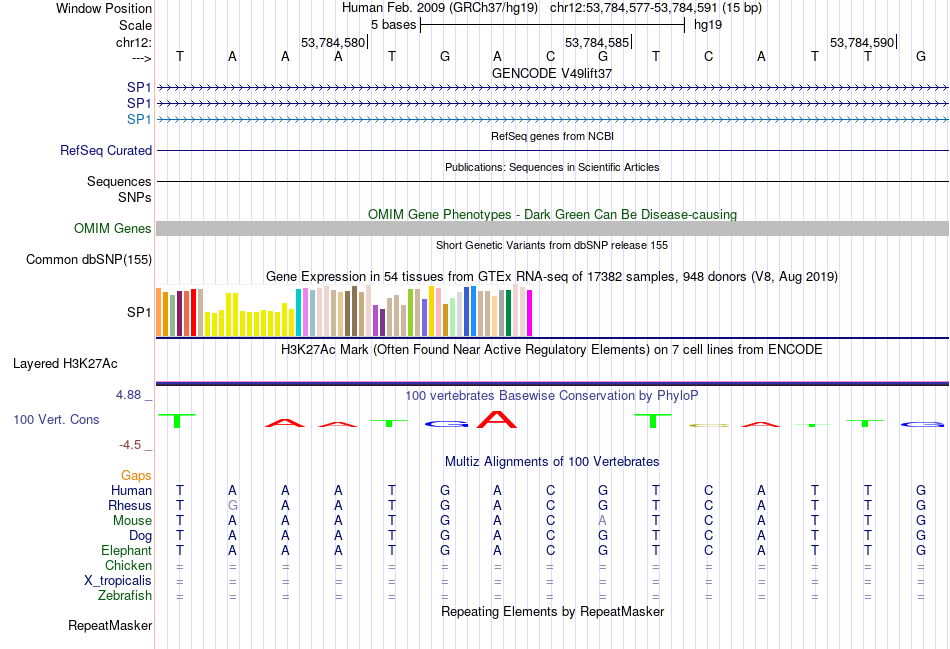The width and height of the screenshot is (950, 649).
Task: Click the 'RefSeq genes from NCBI' title
Action: (552, 136)
